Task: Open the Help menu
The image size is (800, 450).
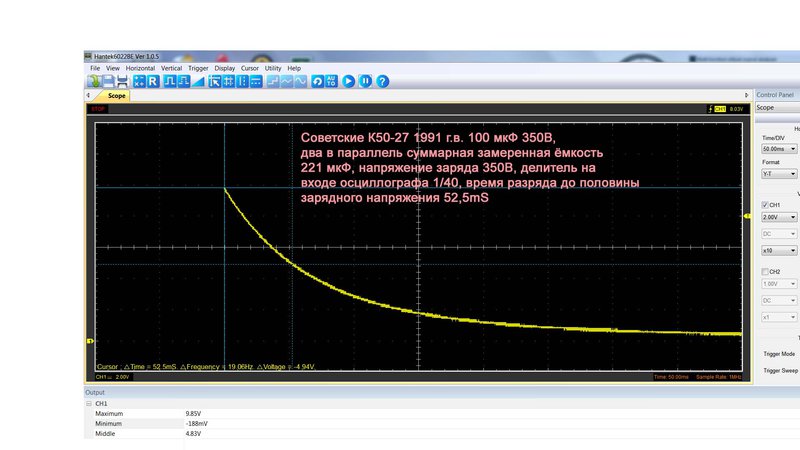Action: point(294,68)
